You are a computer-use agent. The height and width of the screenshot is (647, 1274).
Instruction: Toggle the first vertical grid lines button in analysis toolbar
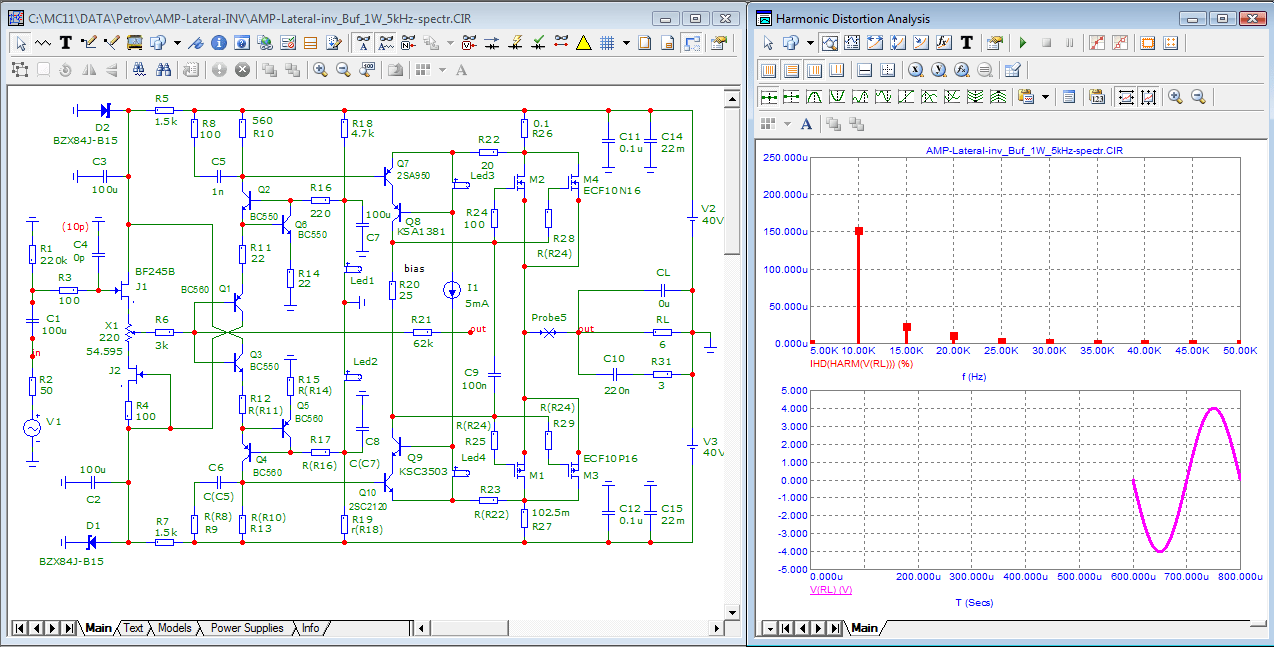point(769,69)
